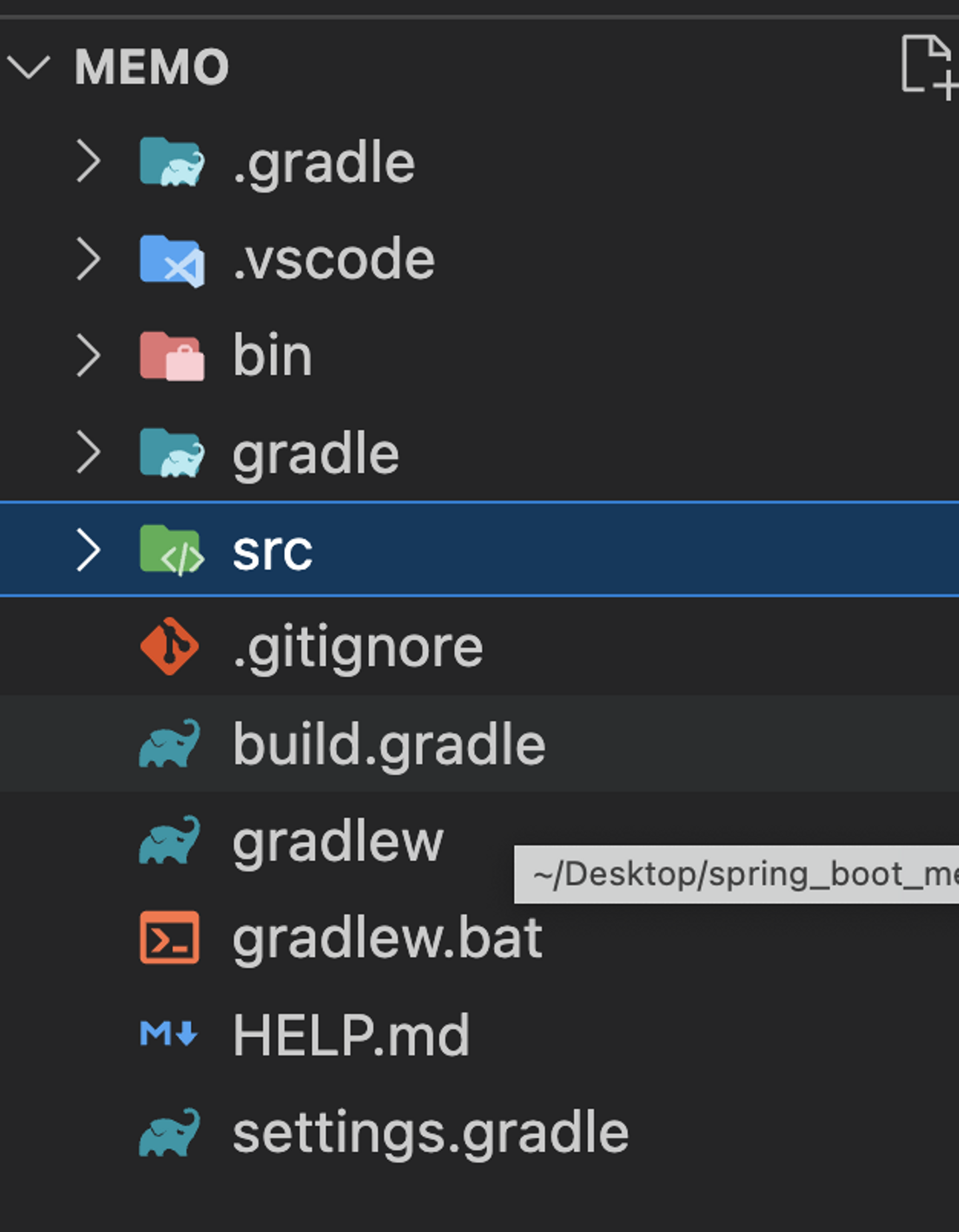Click the .gitignore git icon
The height and width of the screenshot is (1232, 959).
tap(169, 646)
